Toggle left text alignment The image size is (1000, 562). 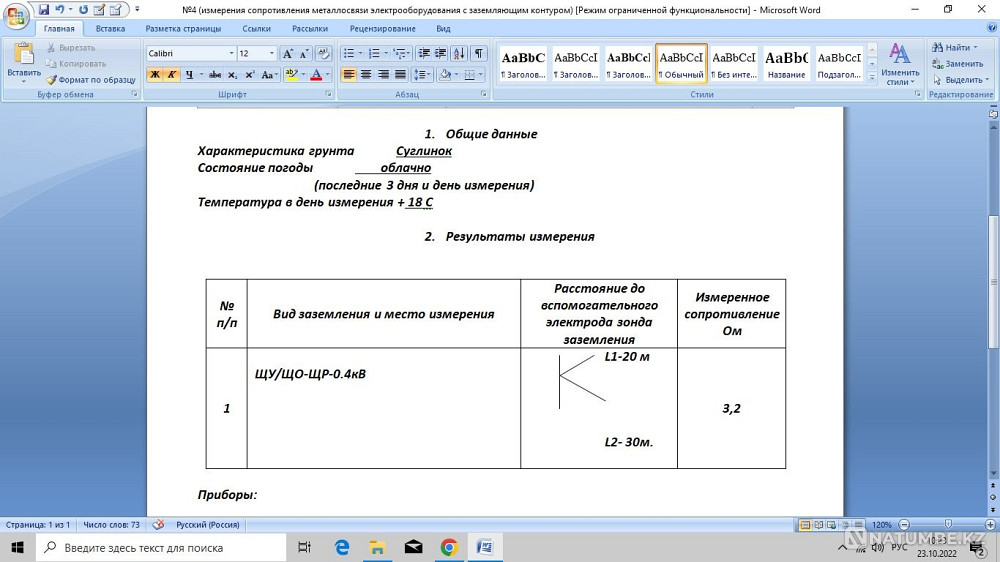(x=349, y=75)
